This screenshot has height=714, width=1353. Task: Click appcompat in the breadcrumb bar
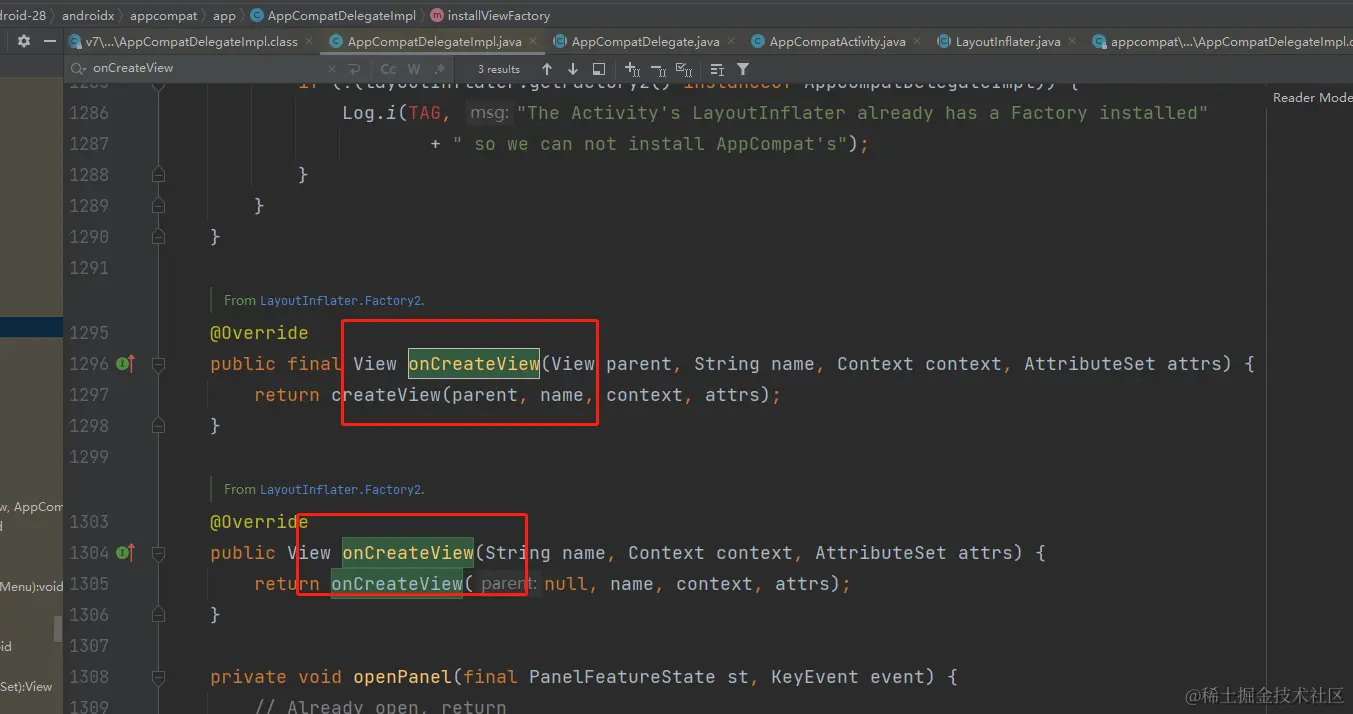click(163, 15)
